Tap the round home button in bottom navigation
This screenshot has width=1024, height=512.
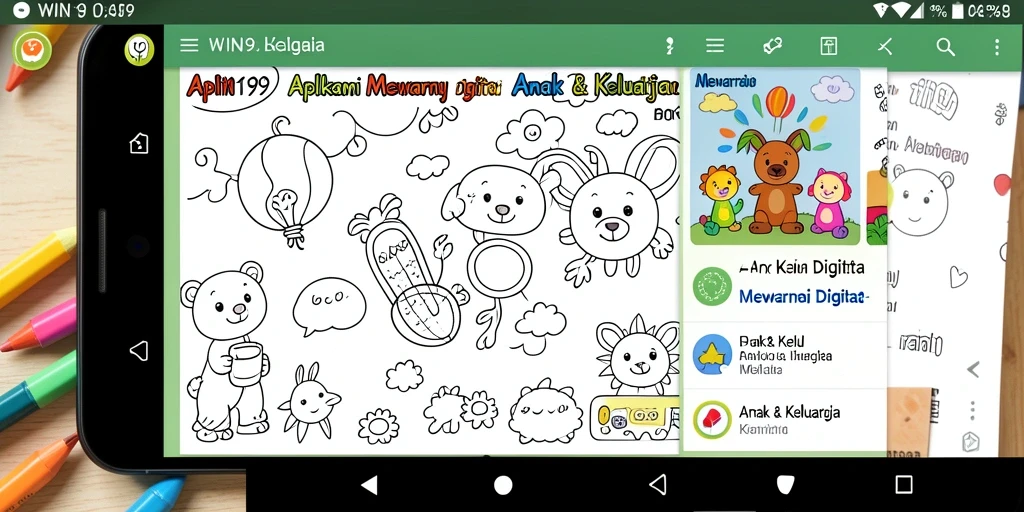(503, 485)
